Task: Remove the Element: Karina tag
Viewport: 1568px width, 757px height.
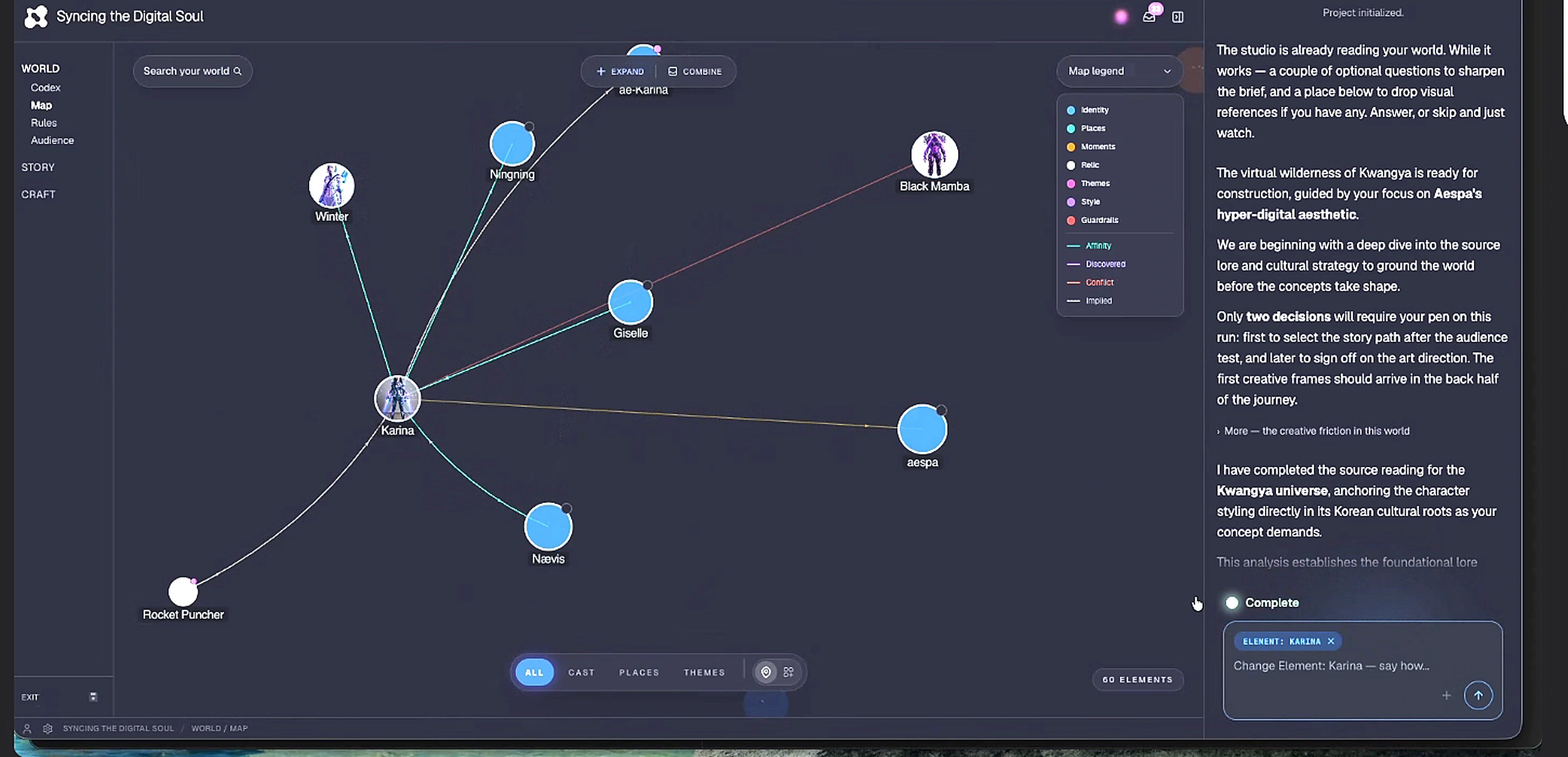Action: click(1331, 641)
